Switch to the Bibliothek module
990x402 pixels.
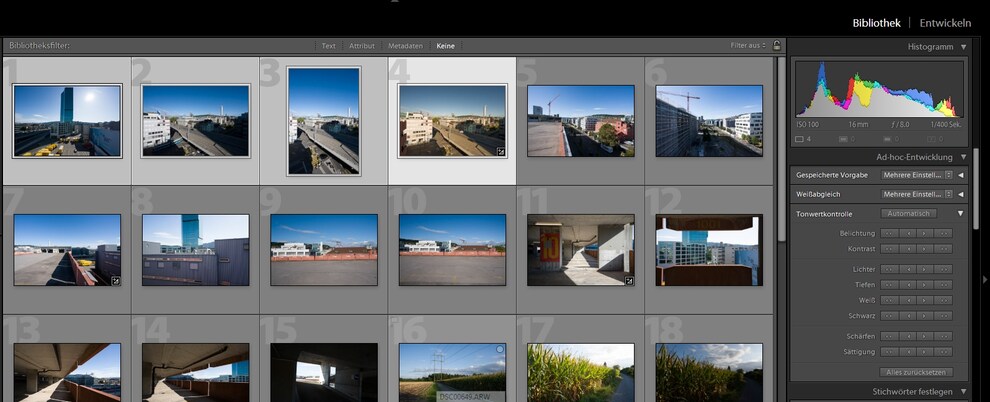pyautogui.click(x=876, y=23)
